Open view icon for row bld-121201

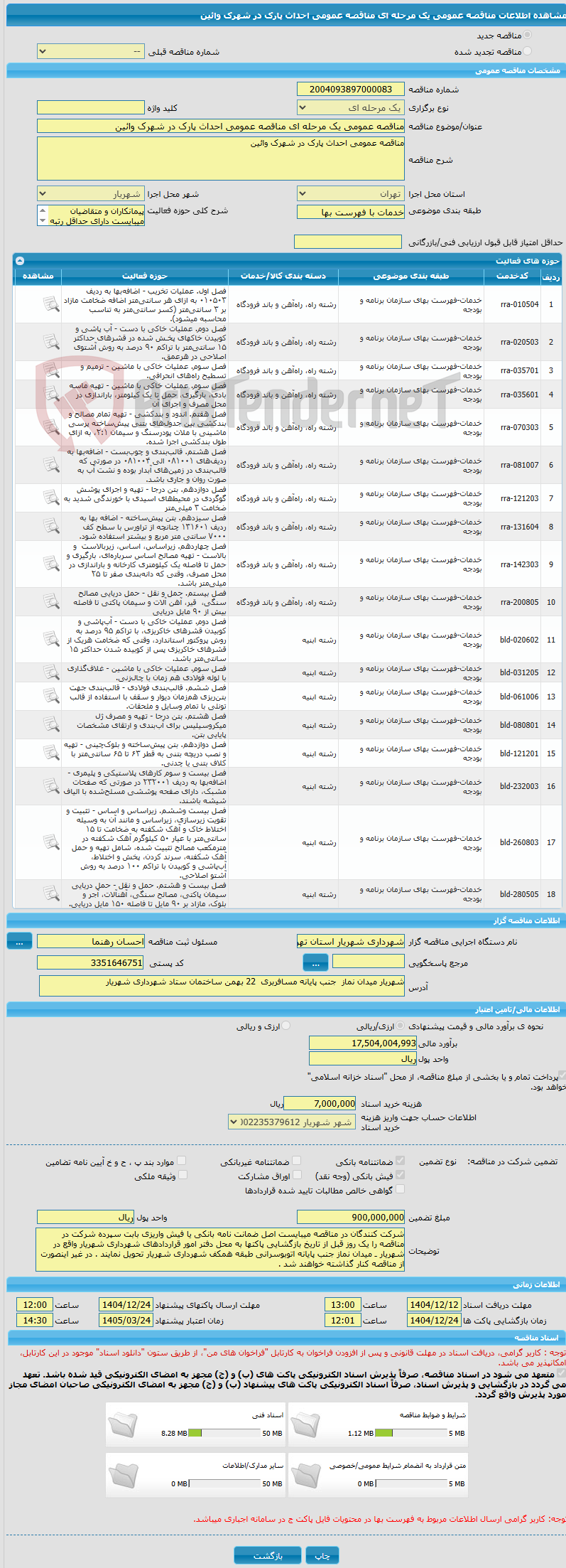[51, 753]
